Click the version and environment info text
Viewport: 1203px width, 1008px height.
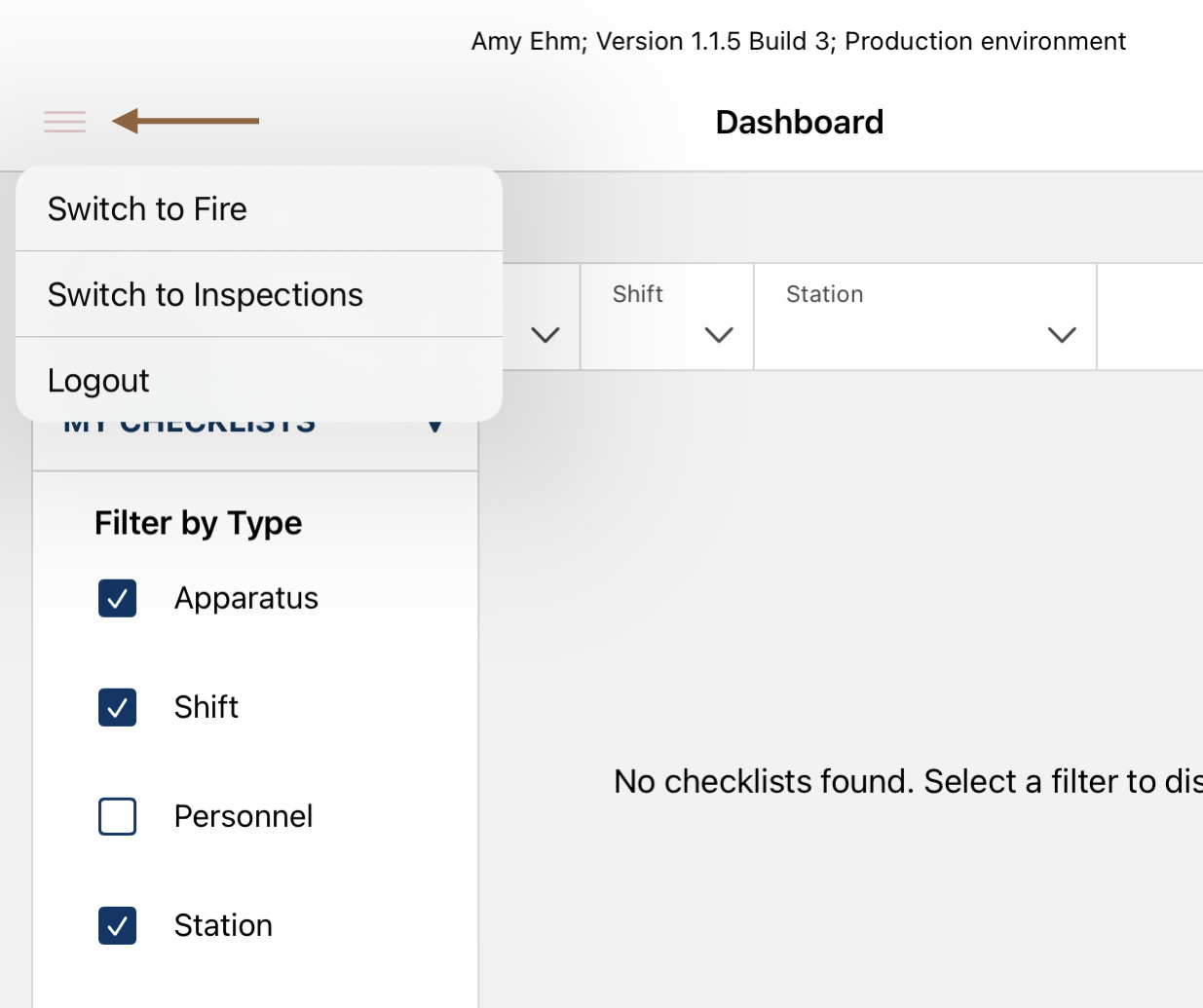click(798, 41)
